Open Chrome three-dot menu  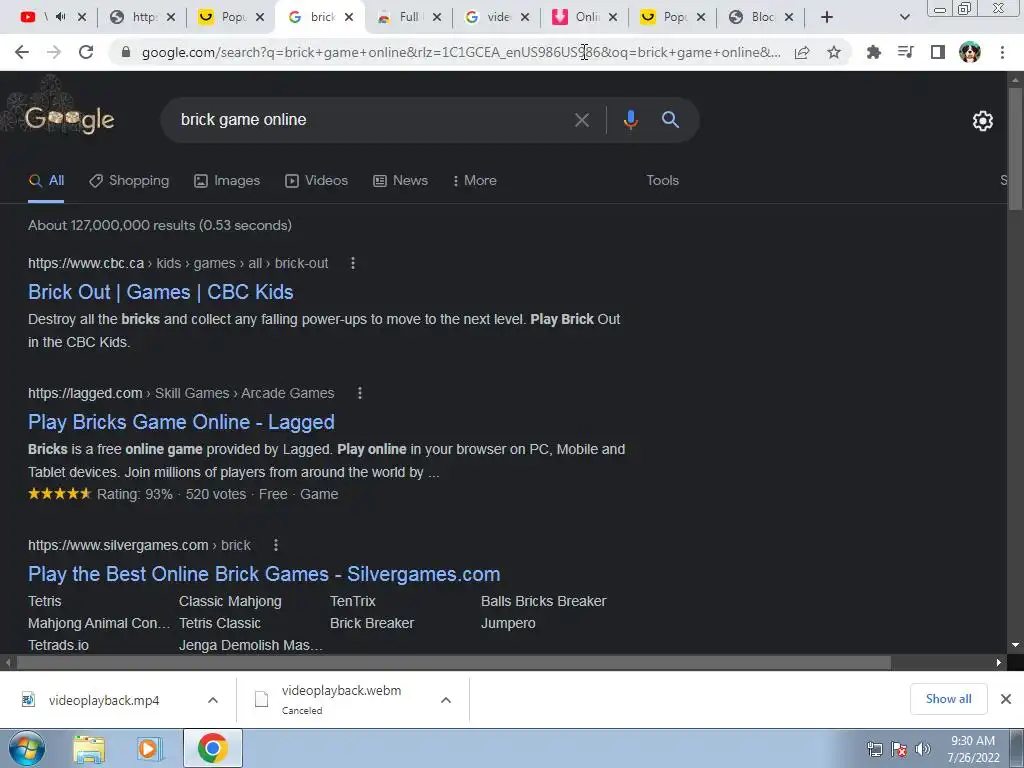point(1002,52)
